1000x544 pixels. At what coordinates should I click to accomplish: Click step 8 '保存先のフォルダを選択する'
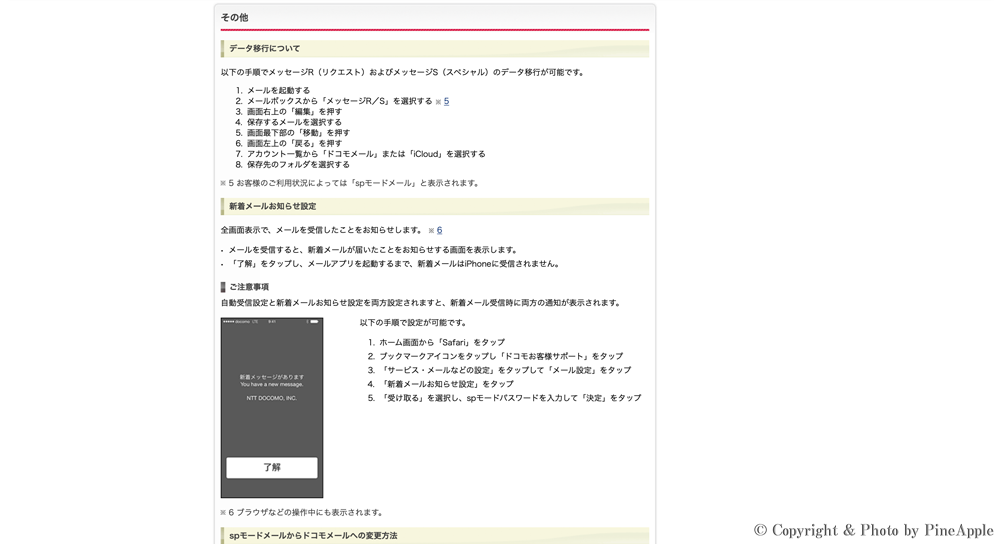(298, 164)
